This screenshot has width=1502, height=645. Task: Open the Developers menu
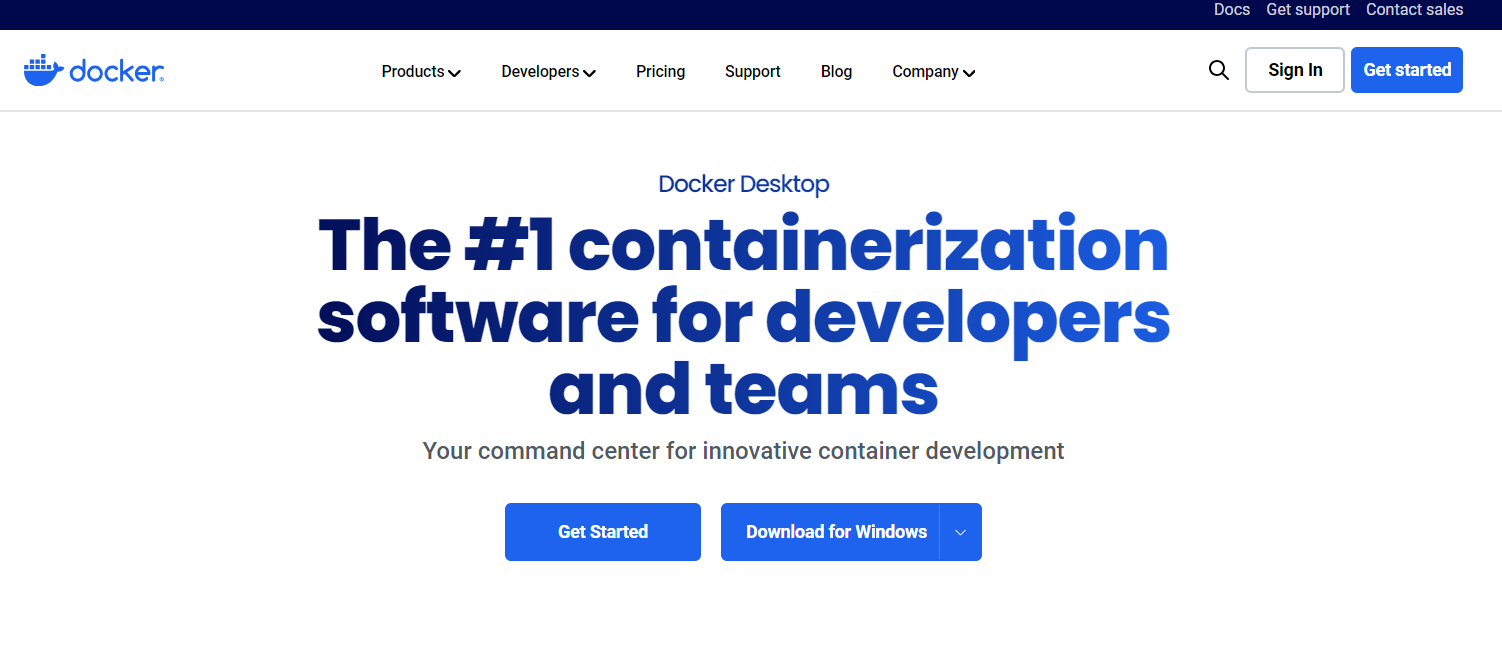549,72
